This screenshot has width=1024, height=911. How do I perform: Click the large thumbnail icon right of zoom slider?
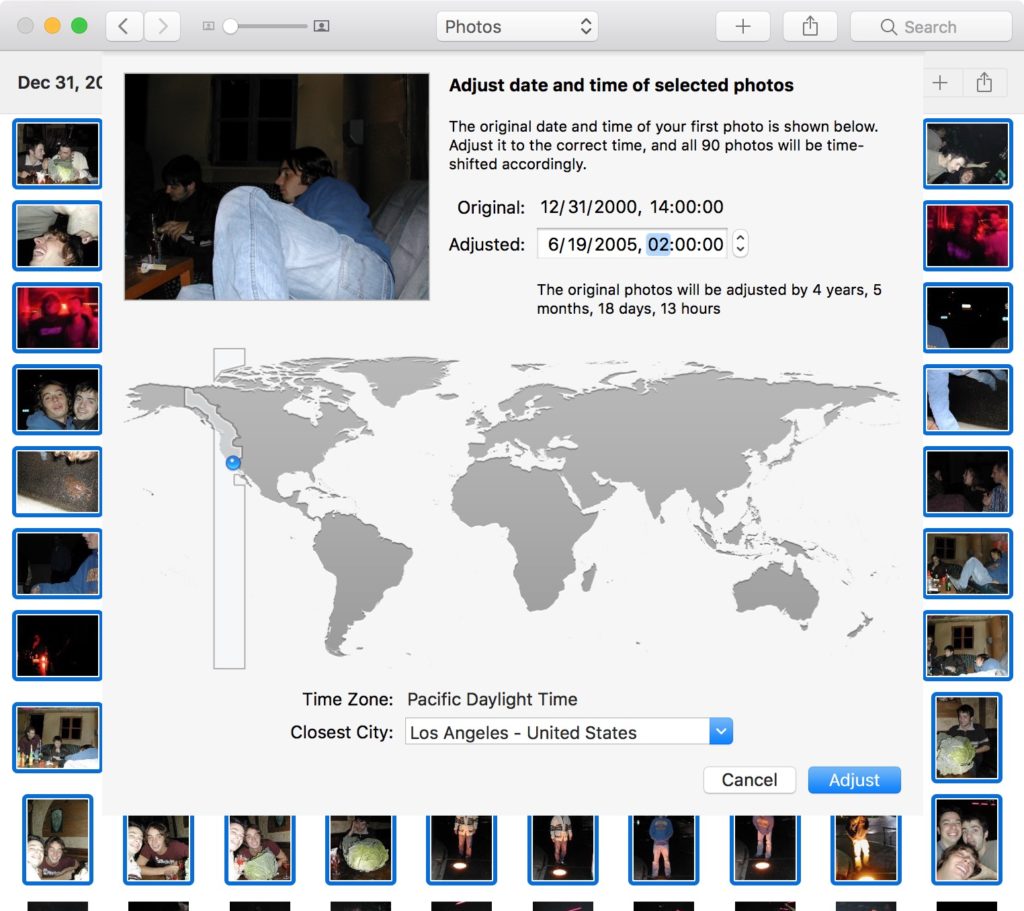[x=321, y=27]
